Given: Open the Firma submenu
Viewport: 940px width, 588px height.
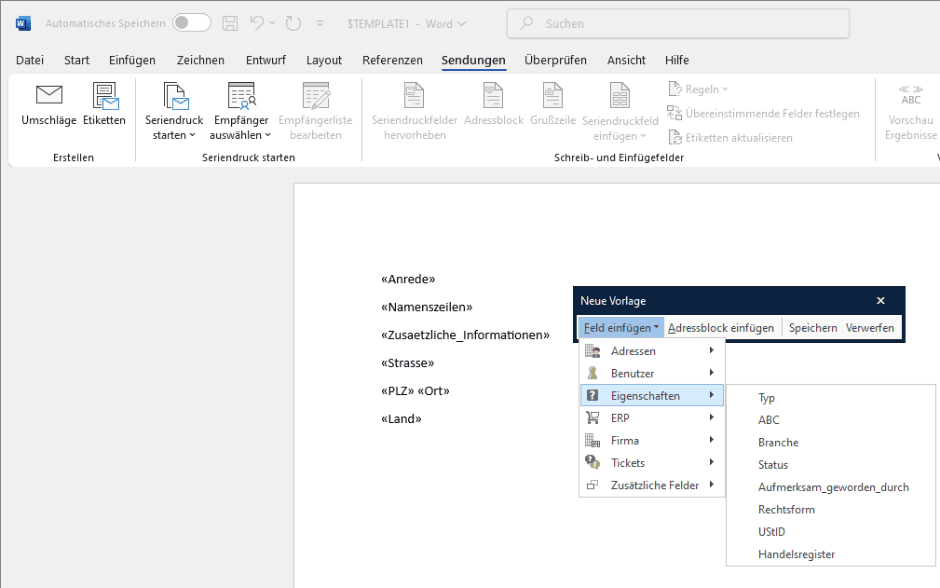Looking at the screenshot, I should pos(652,441).
